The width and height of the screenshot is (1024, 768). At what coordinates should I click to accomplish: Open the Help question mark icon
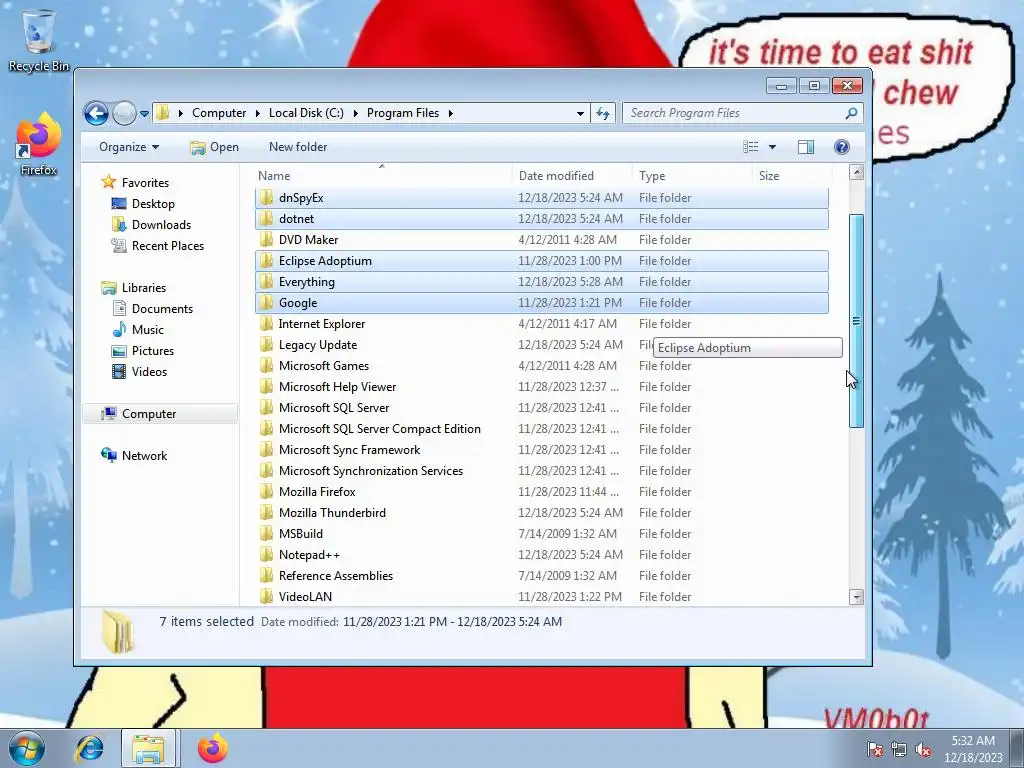click(x=842, y=147)
